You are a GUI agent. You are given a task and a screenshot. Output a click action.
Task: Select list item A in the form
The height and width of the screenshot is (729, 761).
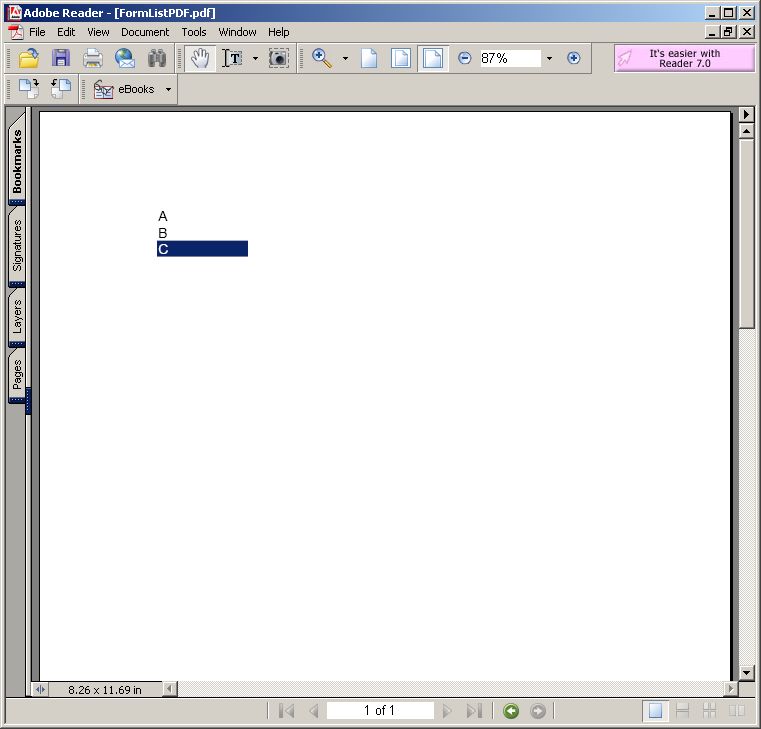click(202, 216)
